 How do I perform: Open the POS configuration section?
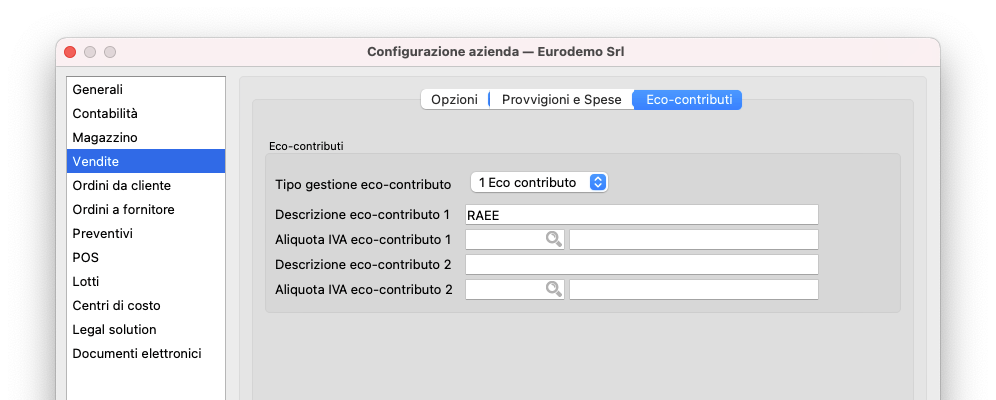pyautogui.click(x=86, y=257)
